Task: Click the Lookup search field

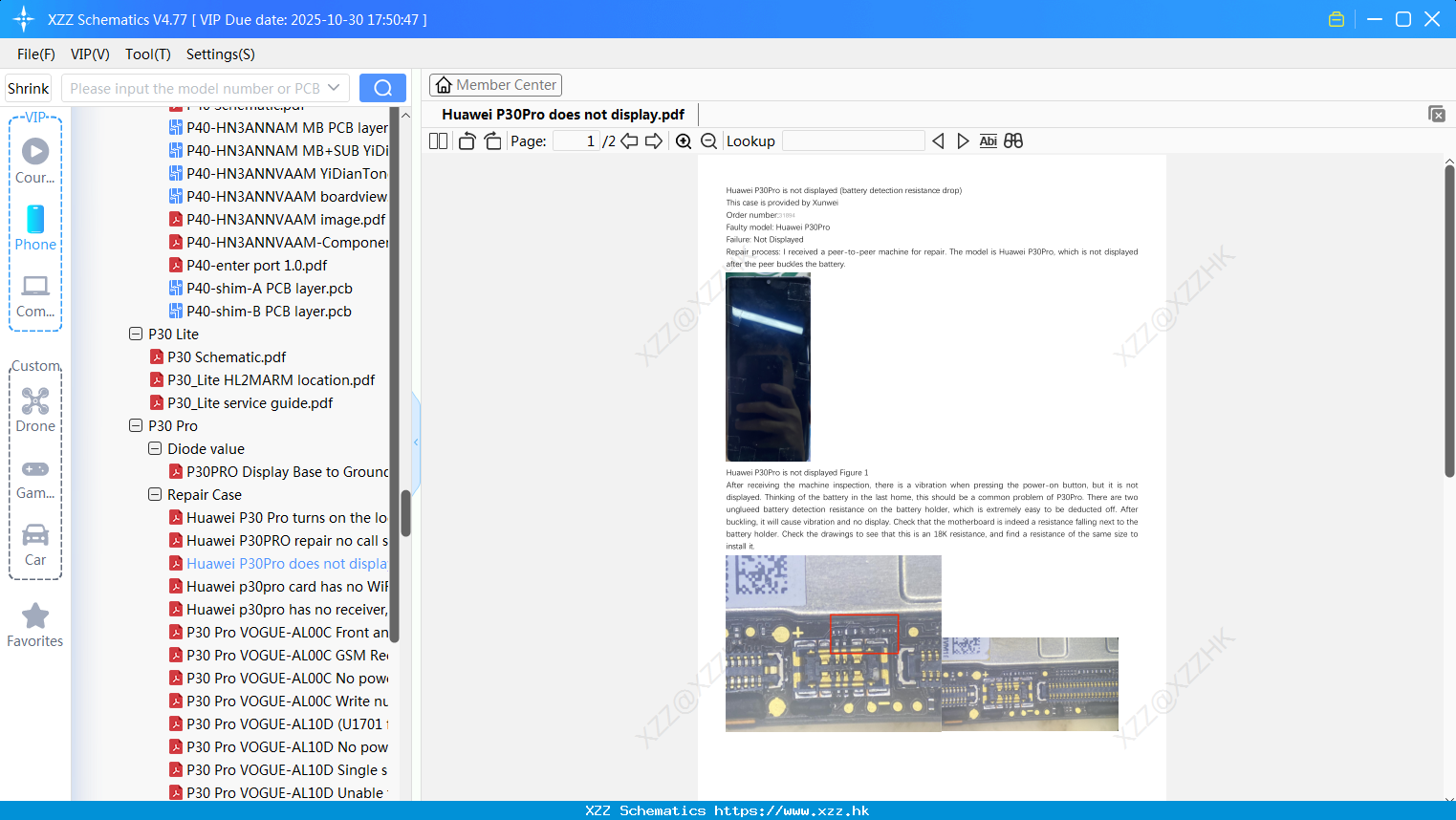Action: pos(854,140)
